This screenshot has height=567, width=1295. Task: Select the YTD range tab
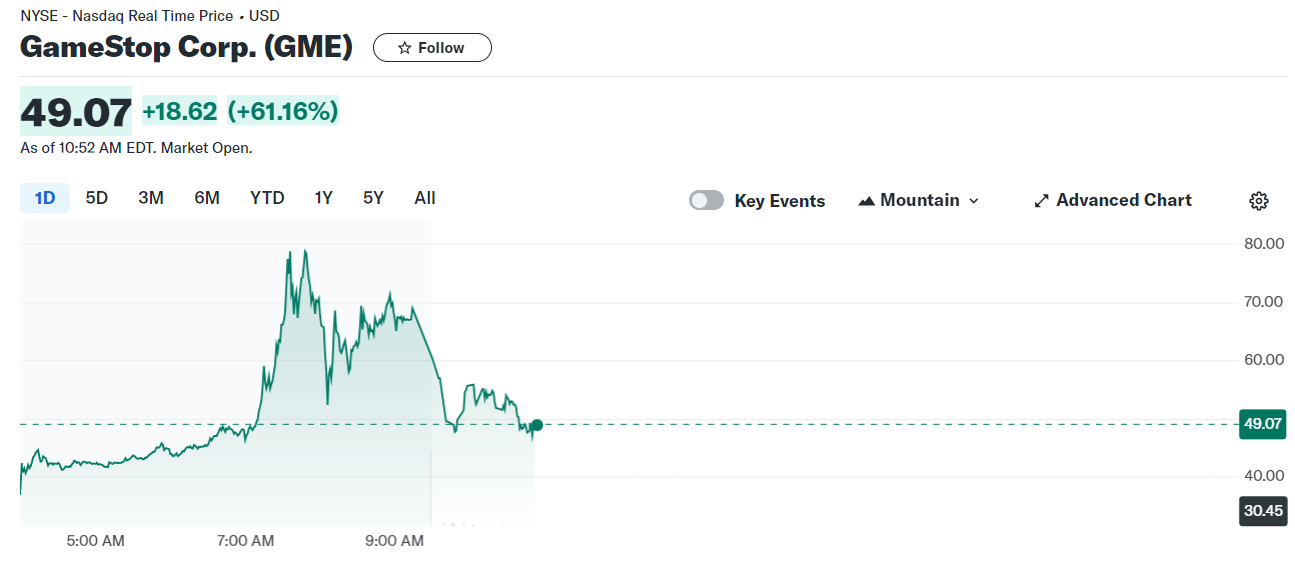267,198
